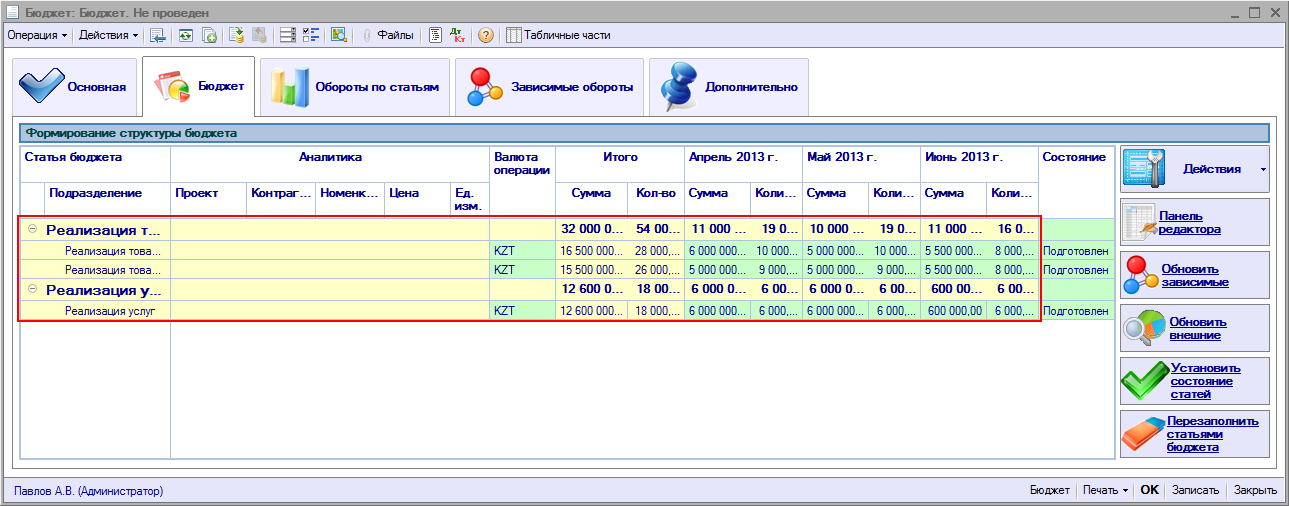Click the Табличные части toolbar button
The width and height of the screenshot is (1289, 506).
(558, 35)
